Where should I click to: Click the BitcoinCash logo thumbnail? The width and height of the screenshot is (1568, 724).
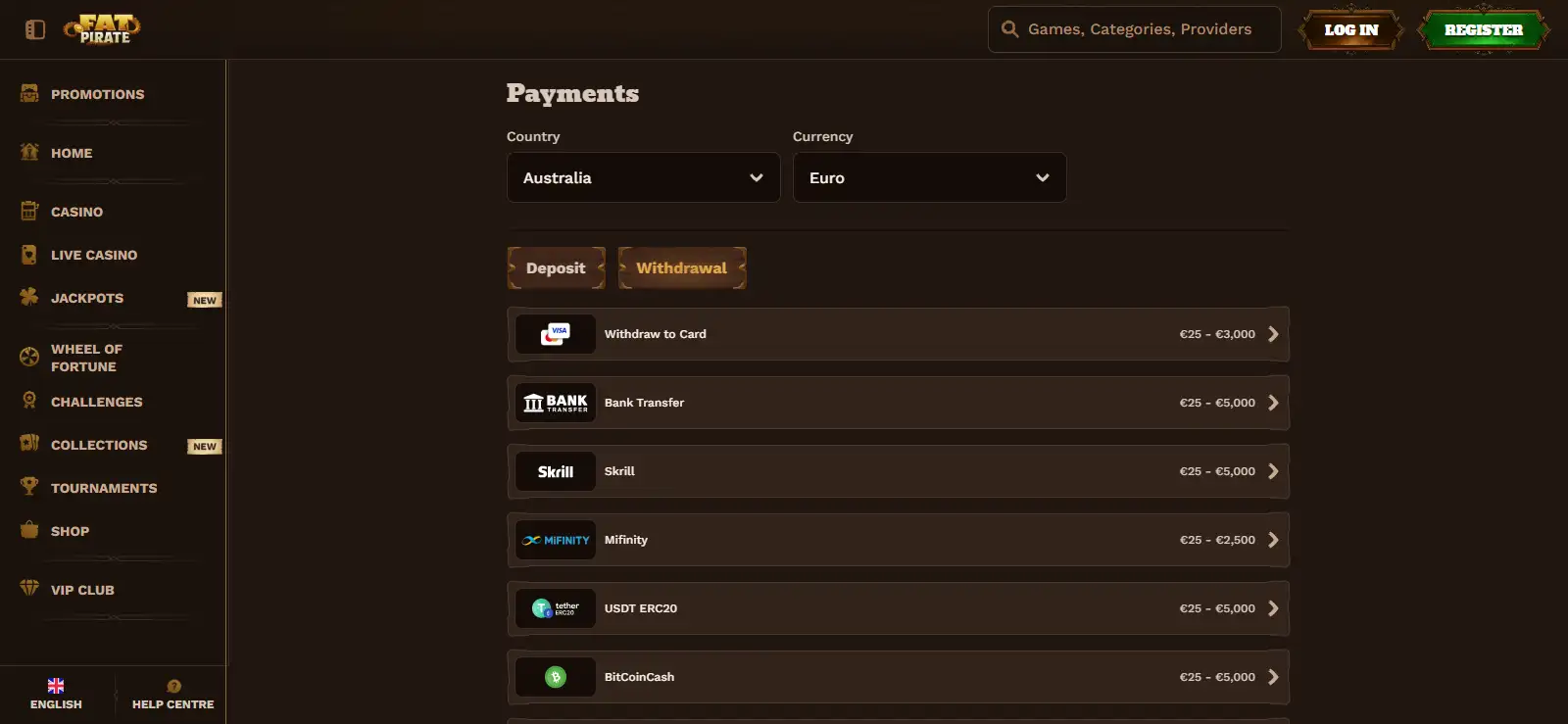[556, 677]
